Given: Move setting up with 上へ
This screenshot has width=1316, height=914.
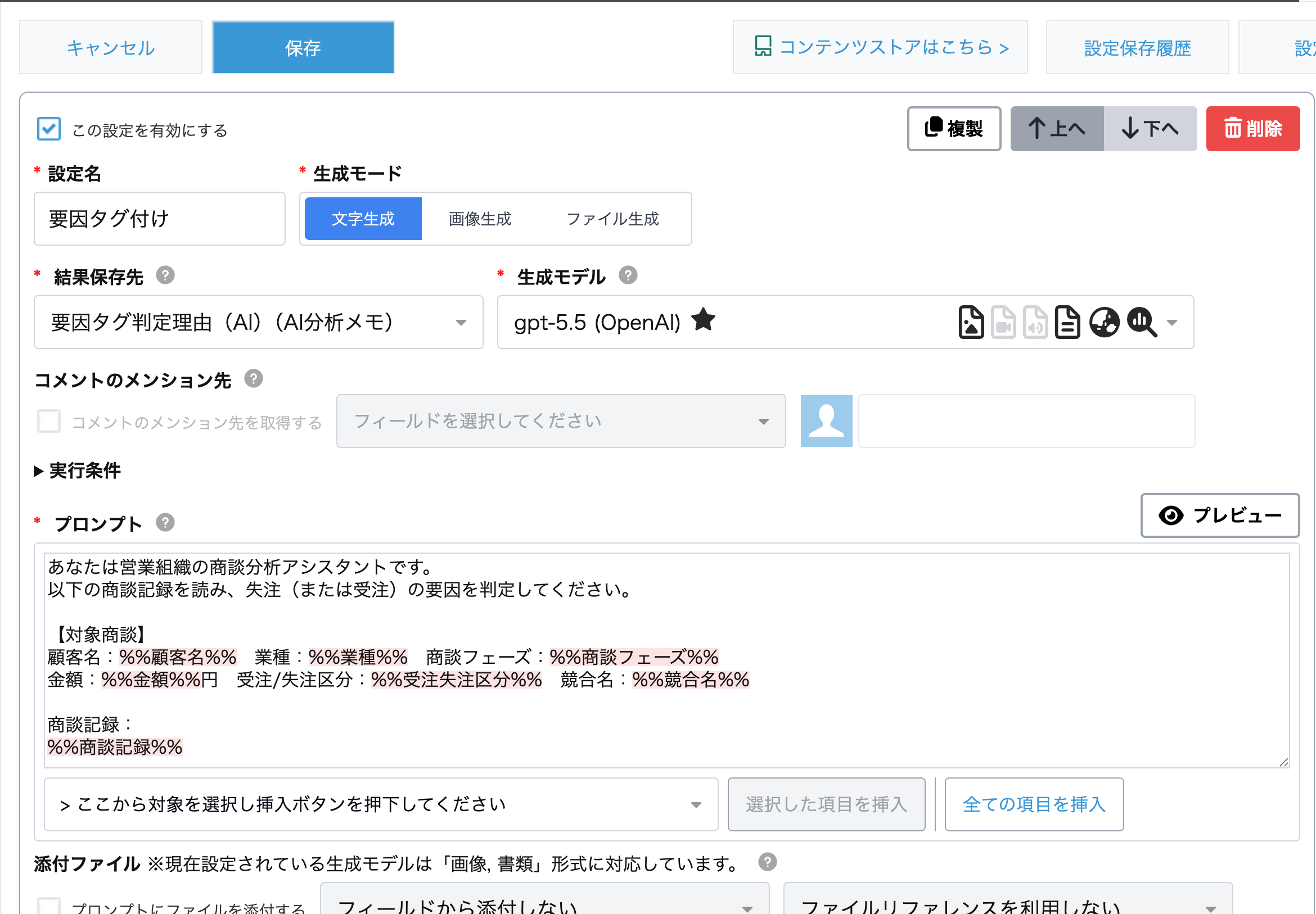Looking at the screenshot, I should pyautogui.click(x=1057, y=129).
